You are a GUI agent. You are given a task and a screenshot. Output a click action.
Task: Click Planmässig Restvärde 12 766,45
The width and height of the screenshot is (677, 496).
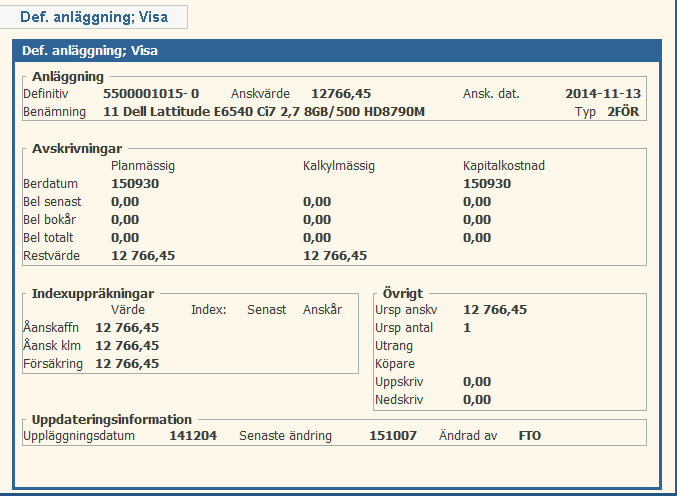pyautogui.click(x=143, y=256)
